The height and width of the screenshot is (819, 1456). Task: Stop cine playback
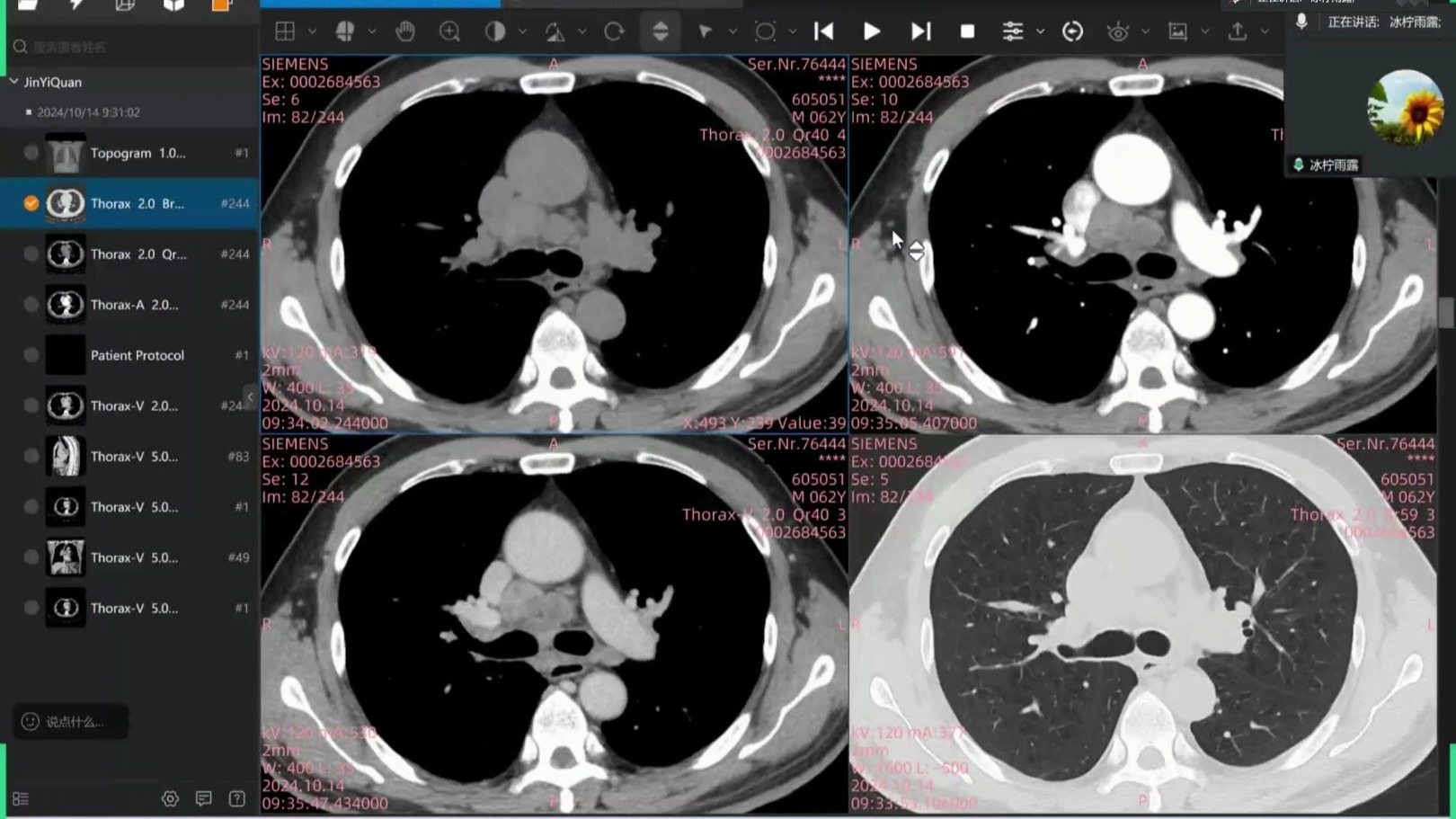pos(967,31)
